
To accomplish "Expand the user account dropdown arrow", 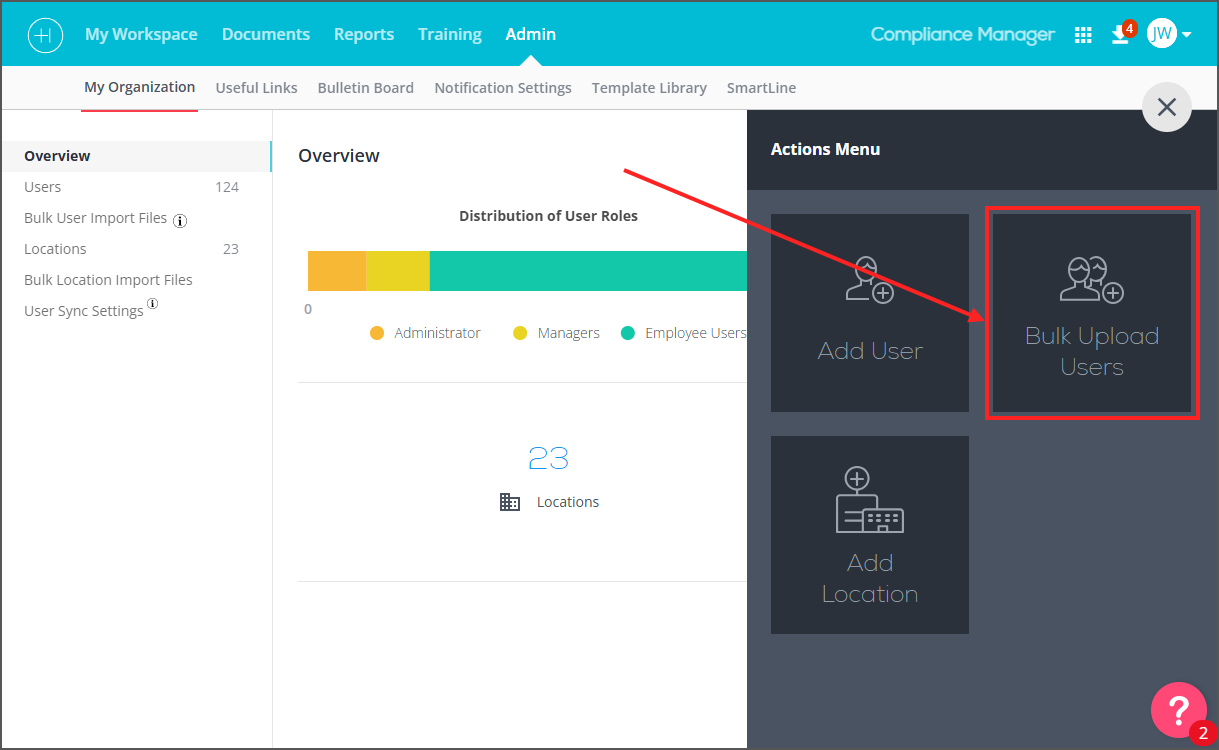I will click(1186, 35).
